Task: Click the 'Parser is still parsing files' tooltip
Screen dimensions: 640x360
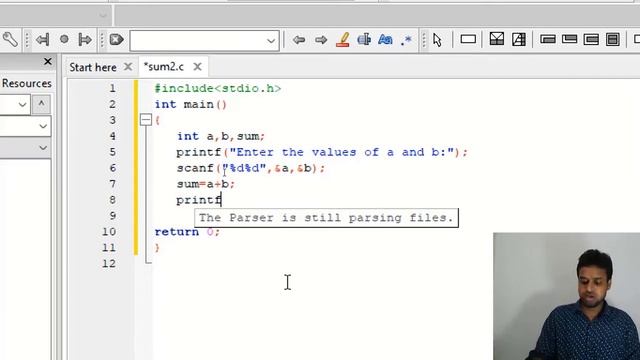Action: coord(326,218)
